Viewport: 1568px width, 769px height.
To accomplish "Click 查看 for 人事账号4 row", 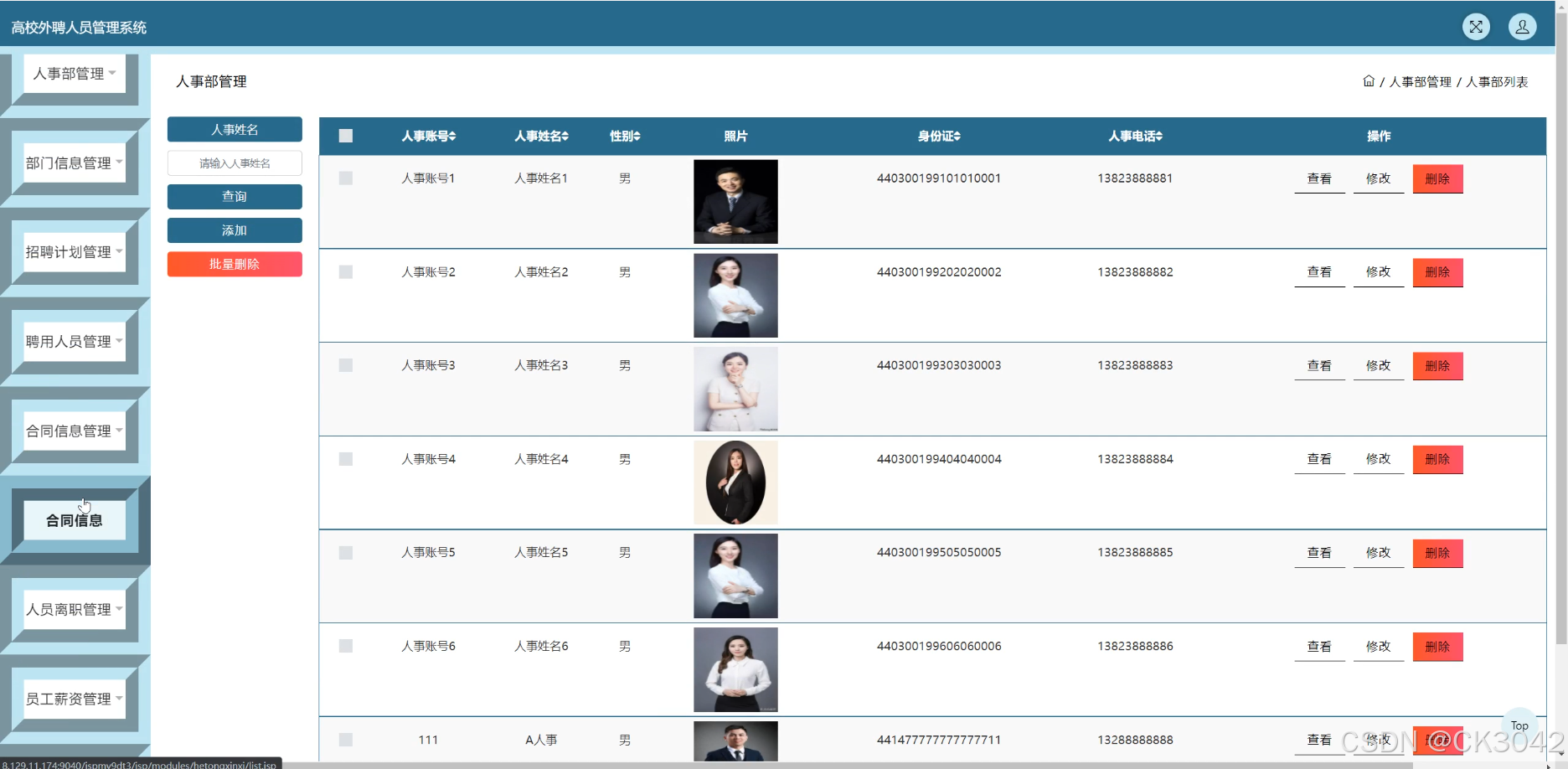I will [x=1319, y=459].
